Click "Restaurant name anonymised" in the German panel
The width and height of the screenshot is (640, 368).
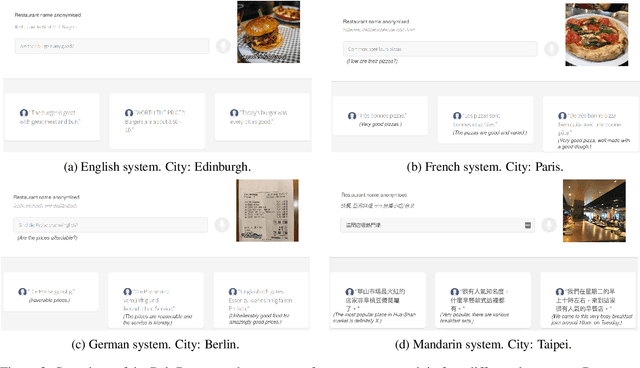[x=47, y=197]
